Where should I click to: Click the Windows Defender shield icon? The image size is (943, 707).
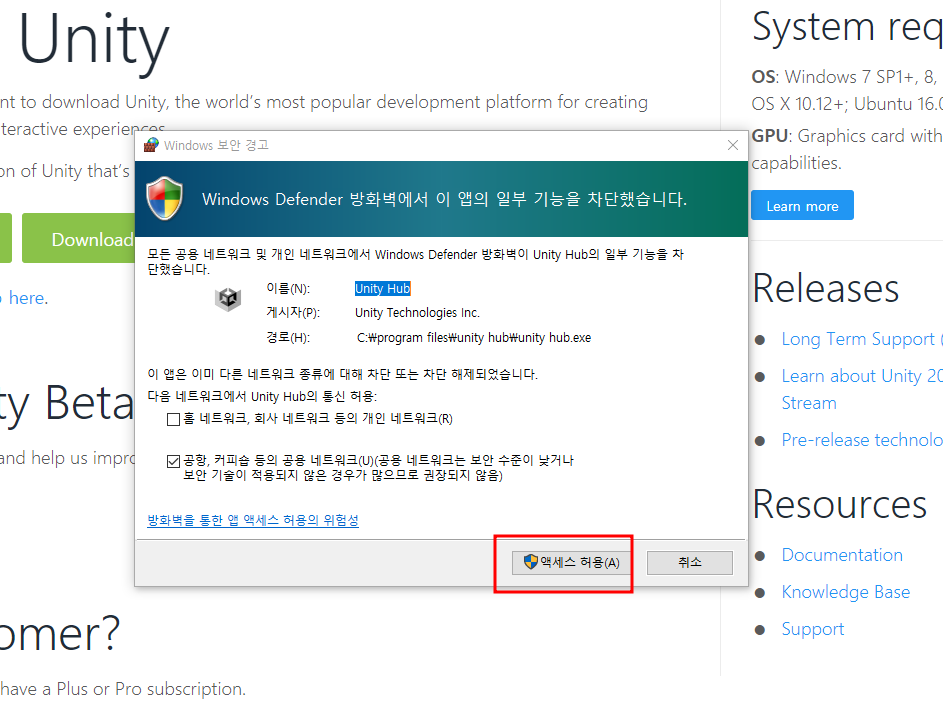(x=165, y=199)
